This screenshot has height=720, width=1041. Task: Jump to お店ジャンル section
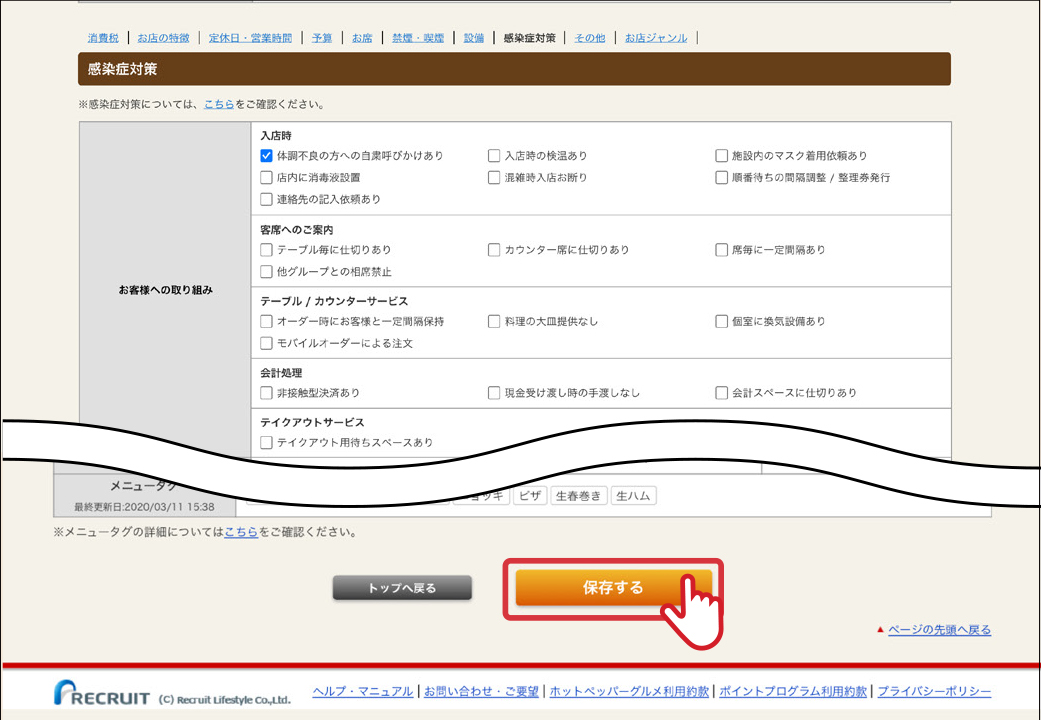tap(656, 38)
